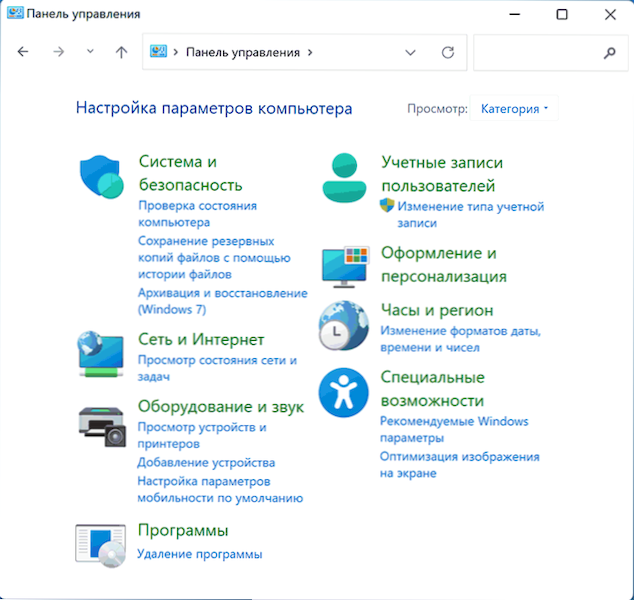Click Изменение типа учетной записи link
The image size is (634, 600).
coord(471,214)
